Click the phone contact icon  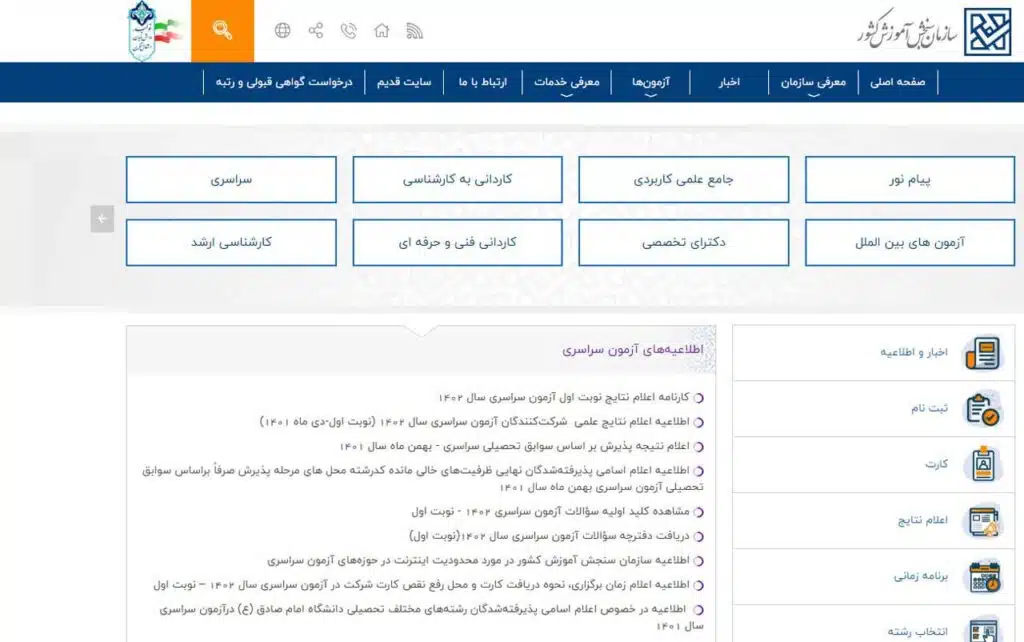(349, 31)
